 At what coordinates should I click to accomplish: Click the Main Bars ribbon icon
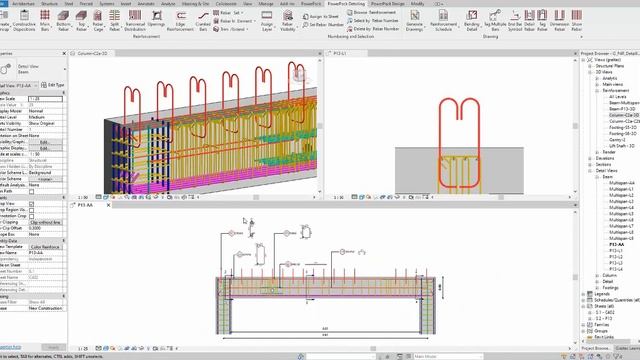45,20
